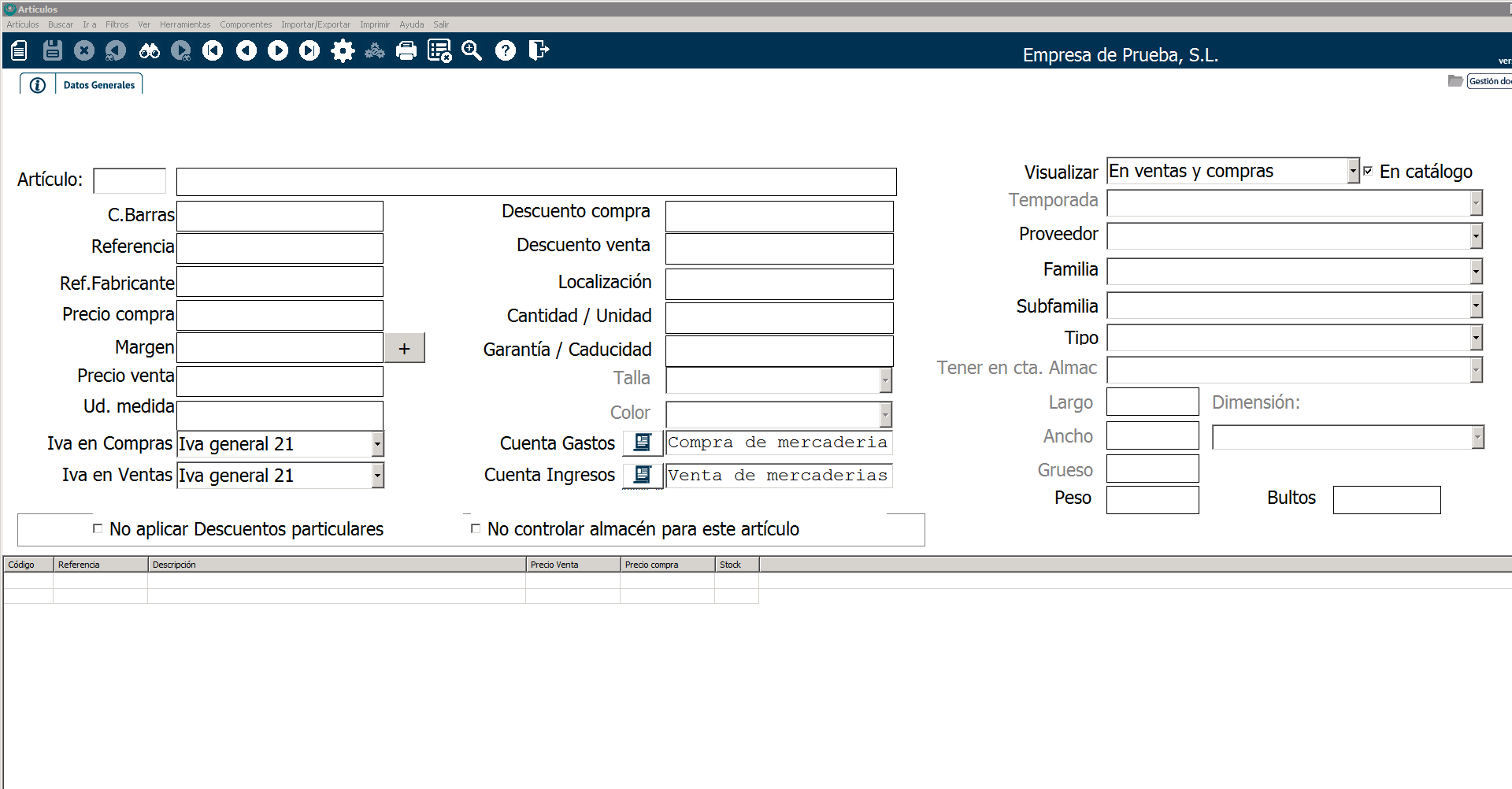Open the Herramientas menu
The width and height of the screenshot is (1512, 789).
[x=185, y=24]
